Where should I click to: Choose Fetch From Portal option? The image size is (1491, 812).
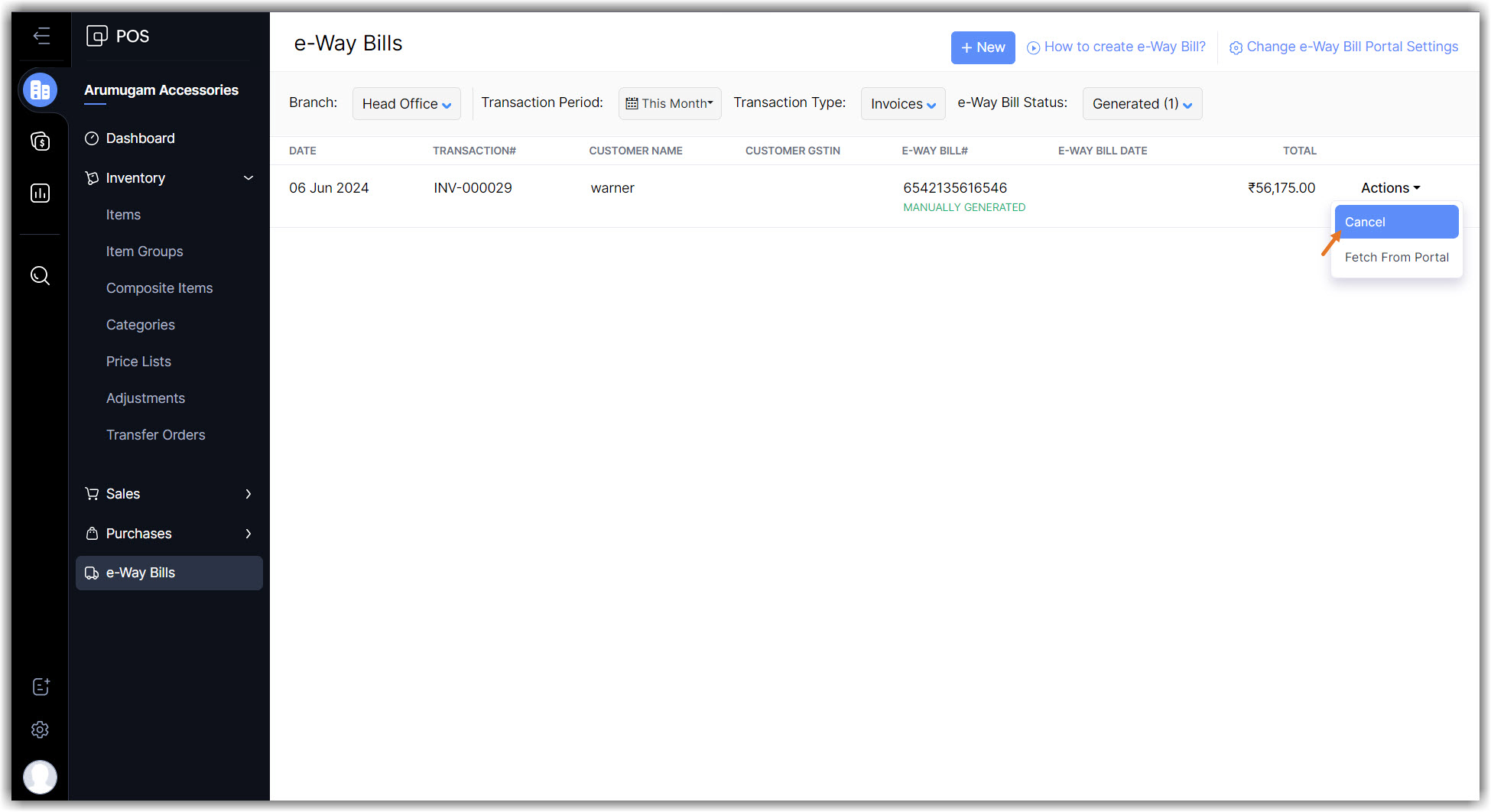coord(1396,258)
